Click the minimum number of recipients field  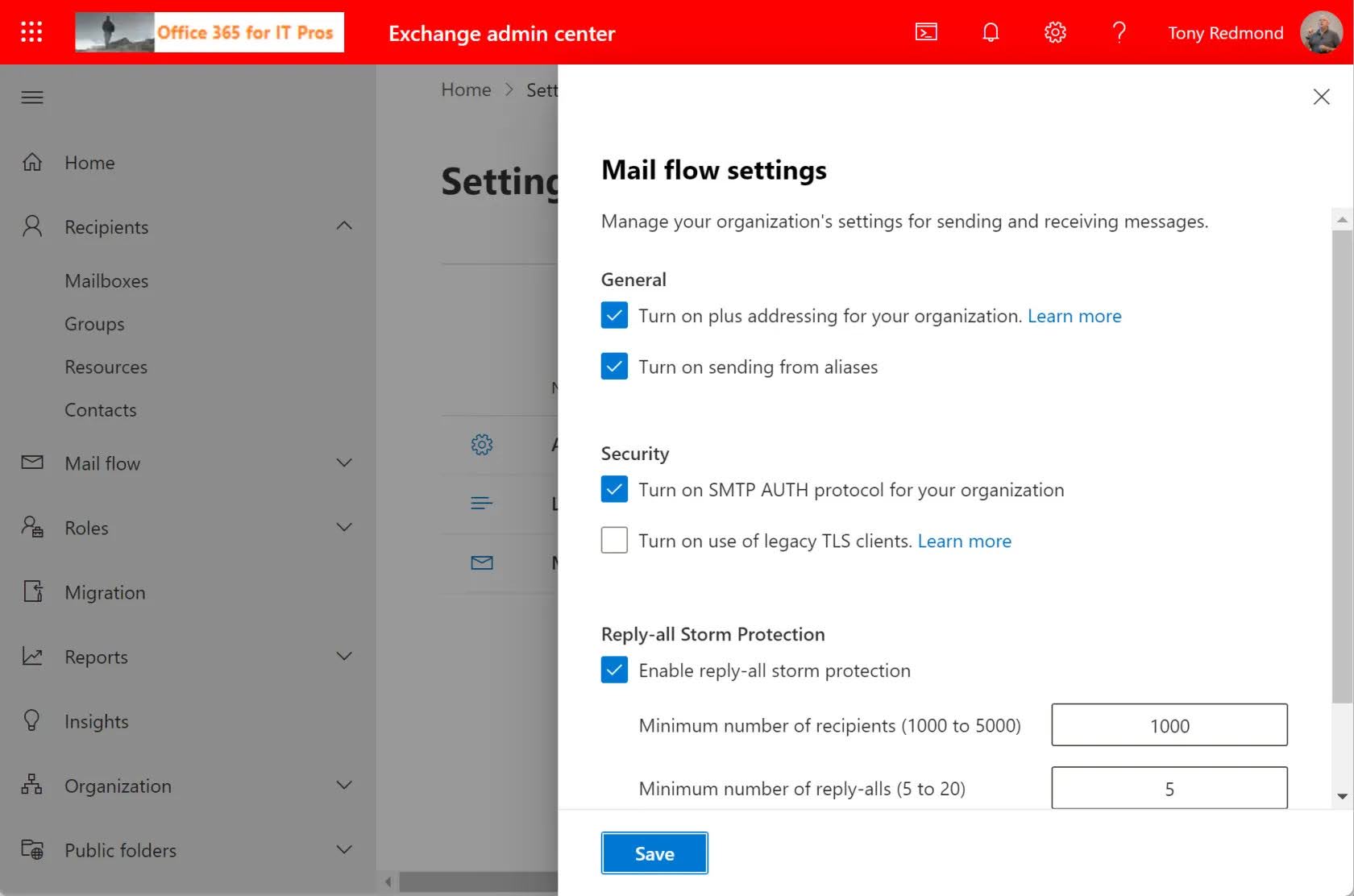[x=1169, y=725]
